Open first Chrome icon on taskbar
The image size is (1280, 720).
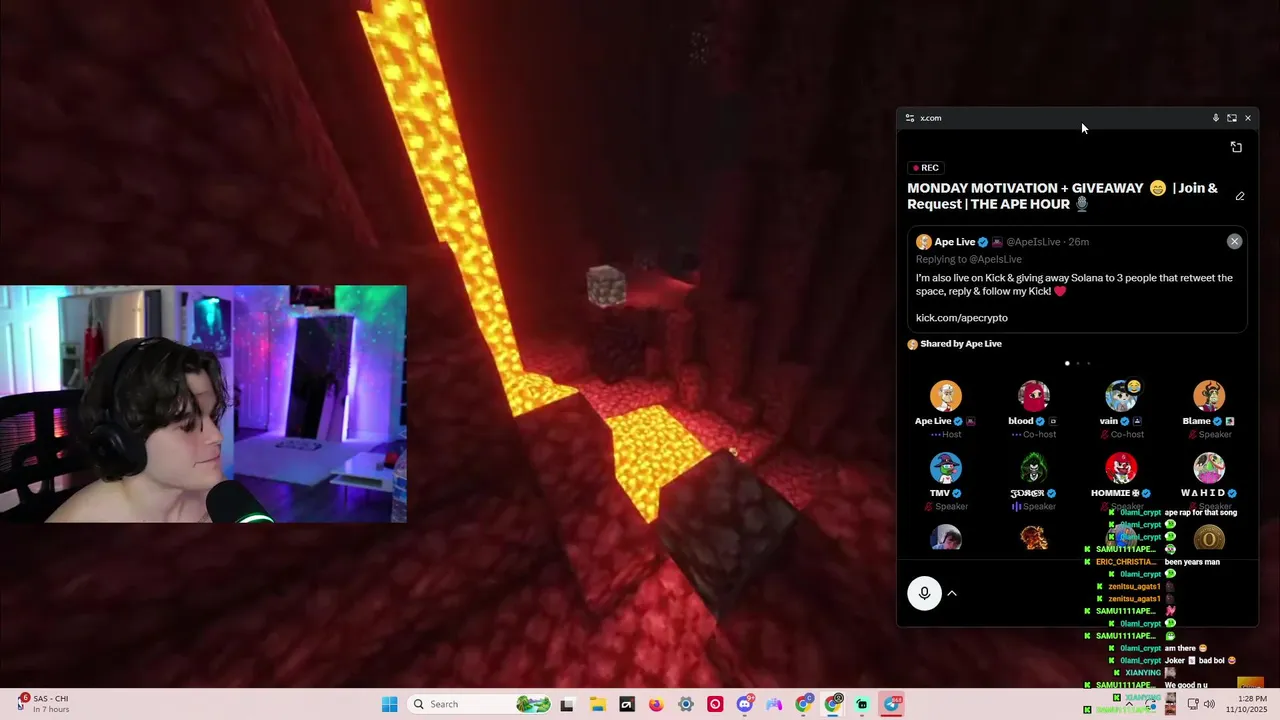click(803, 704)
